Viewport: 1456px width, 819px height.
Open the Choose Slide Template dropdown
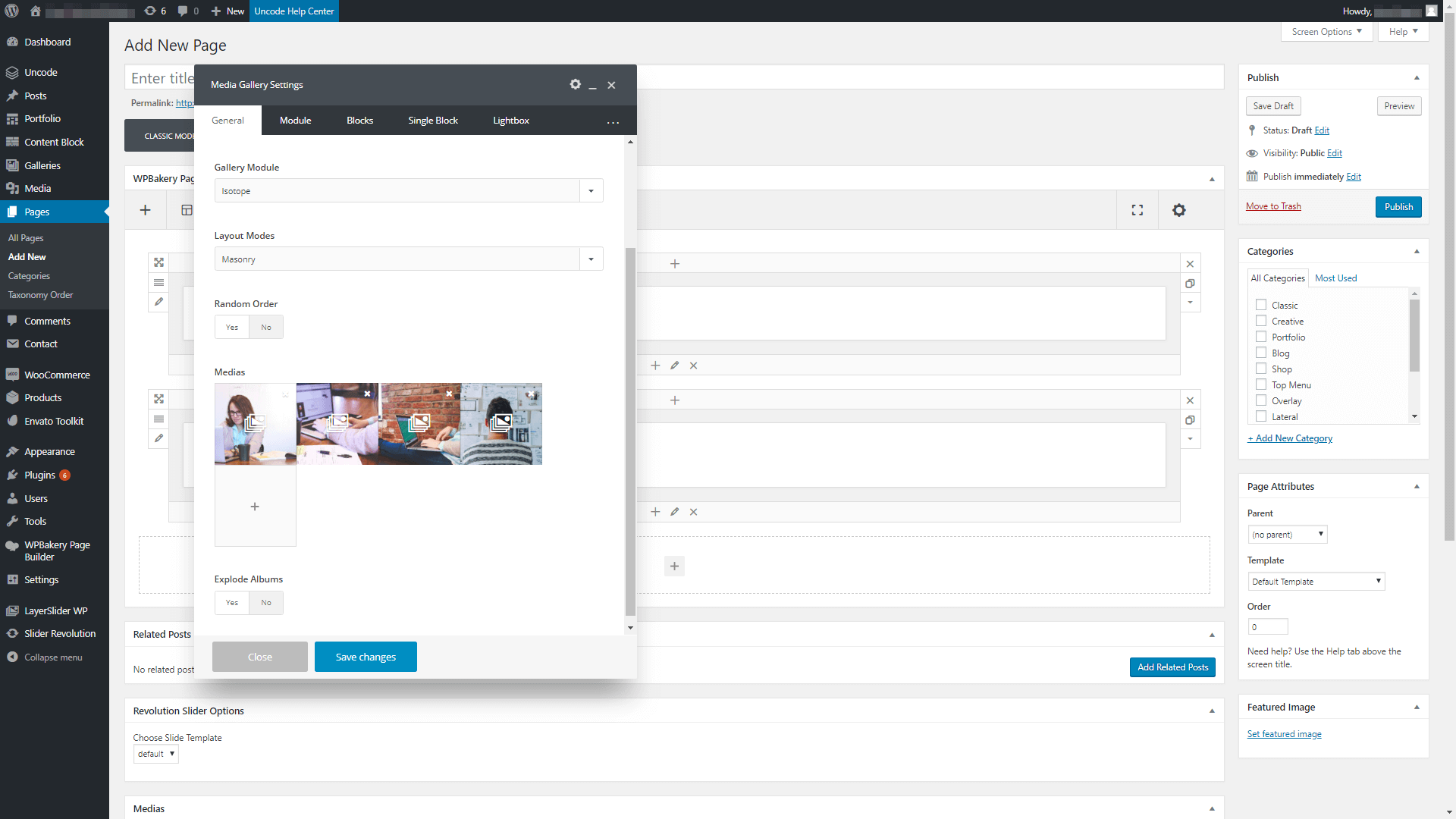point(156,754)
